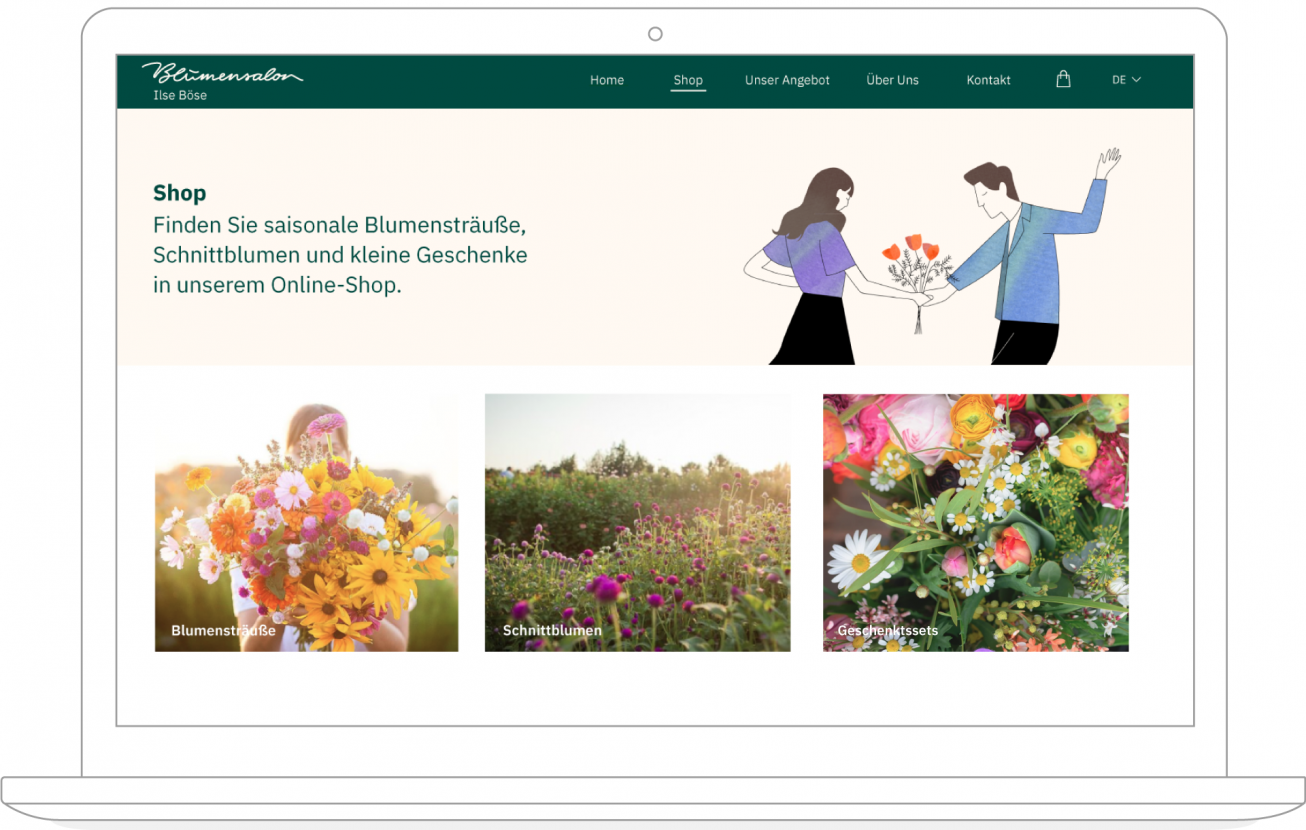Click the 'Ilse Böse' subtitle text
Viewport: 1306px width, 830px height.
[180, 96]
